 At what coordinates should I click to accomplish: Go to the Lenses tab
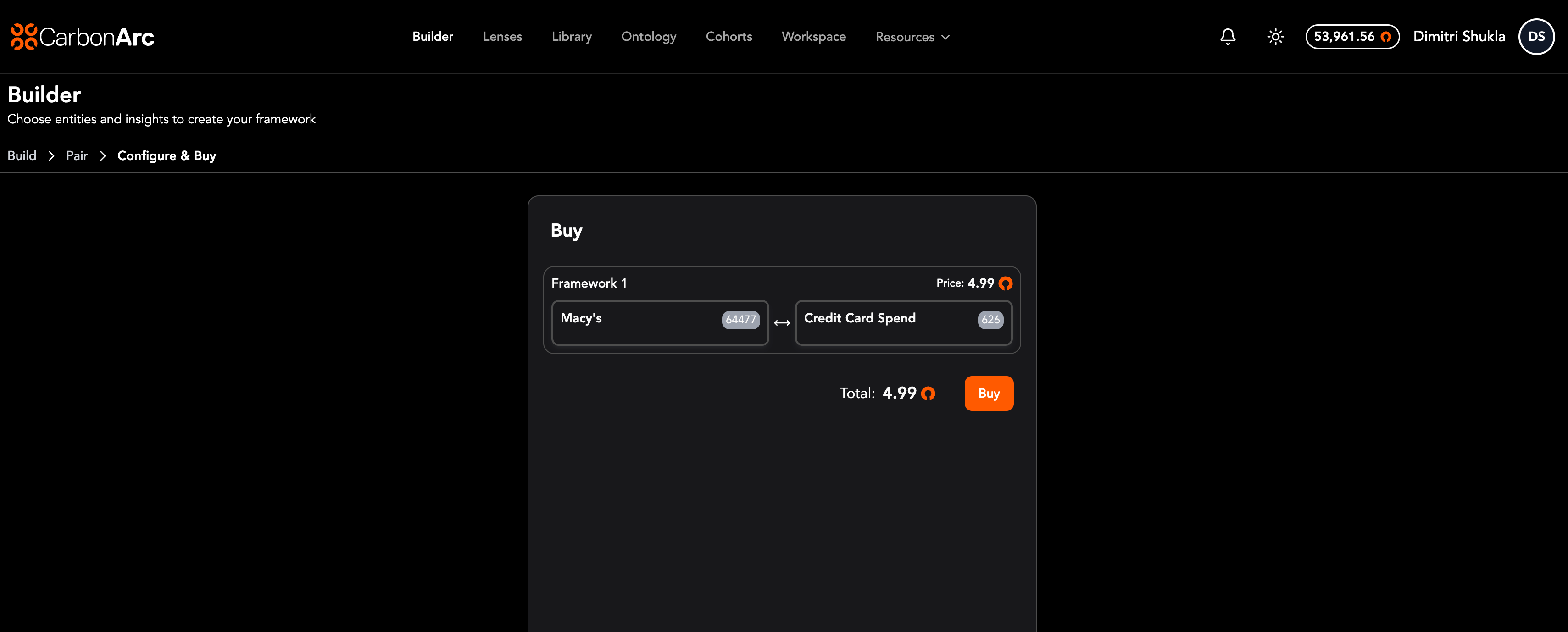pyautogui.click(x=502, y=37)
